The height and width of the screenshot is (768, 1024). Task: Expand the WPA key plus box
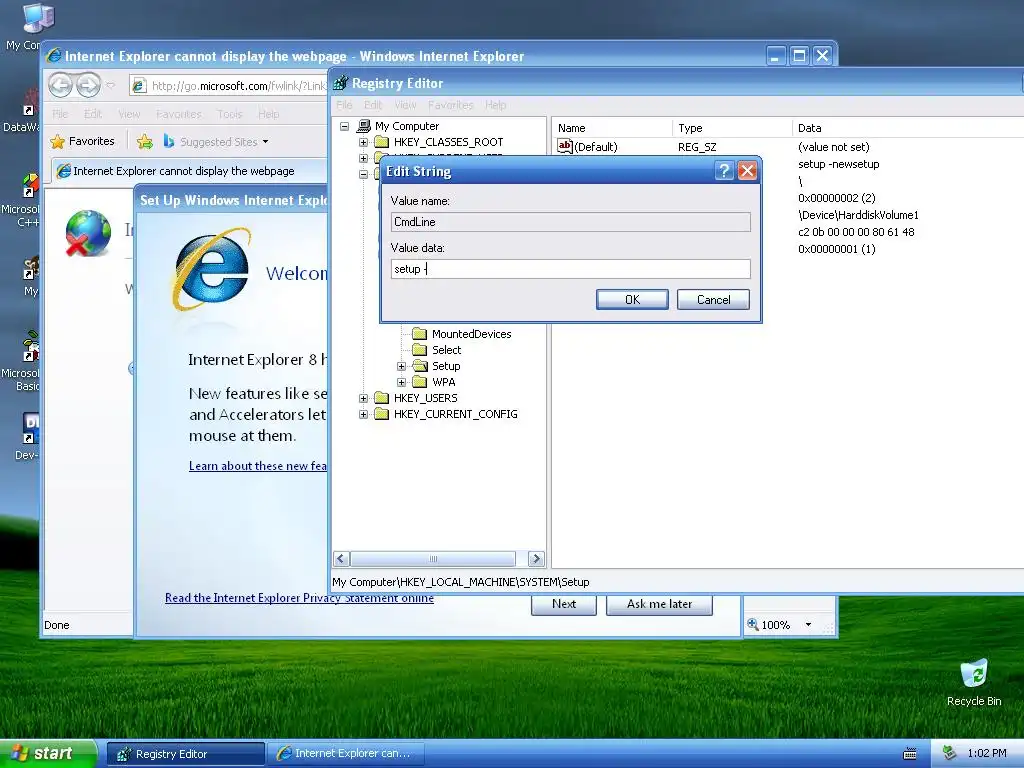(x=402, y=382)
